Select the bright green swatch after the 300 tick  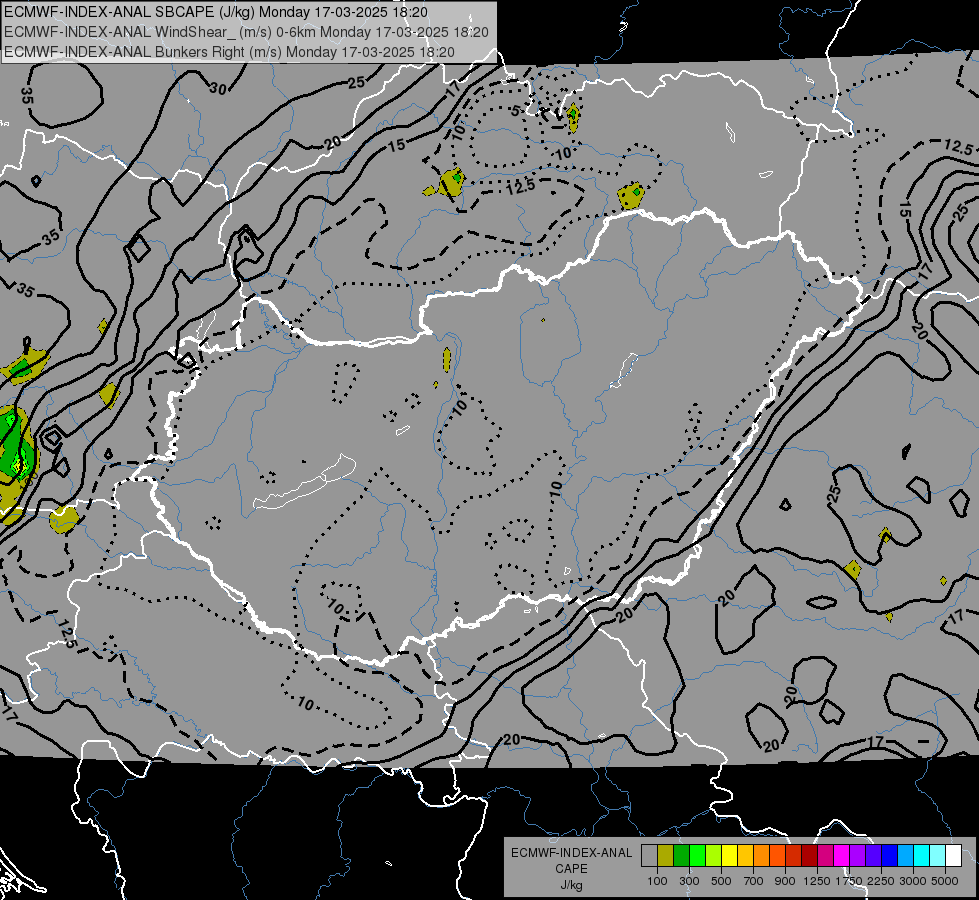(x=697, y=856)
